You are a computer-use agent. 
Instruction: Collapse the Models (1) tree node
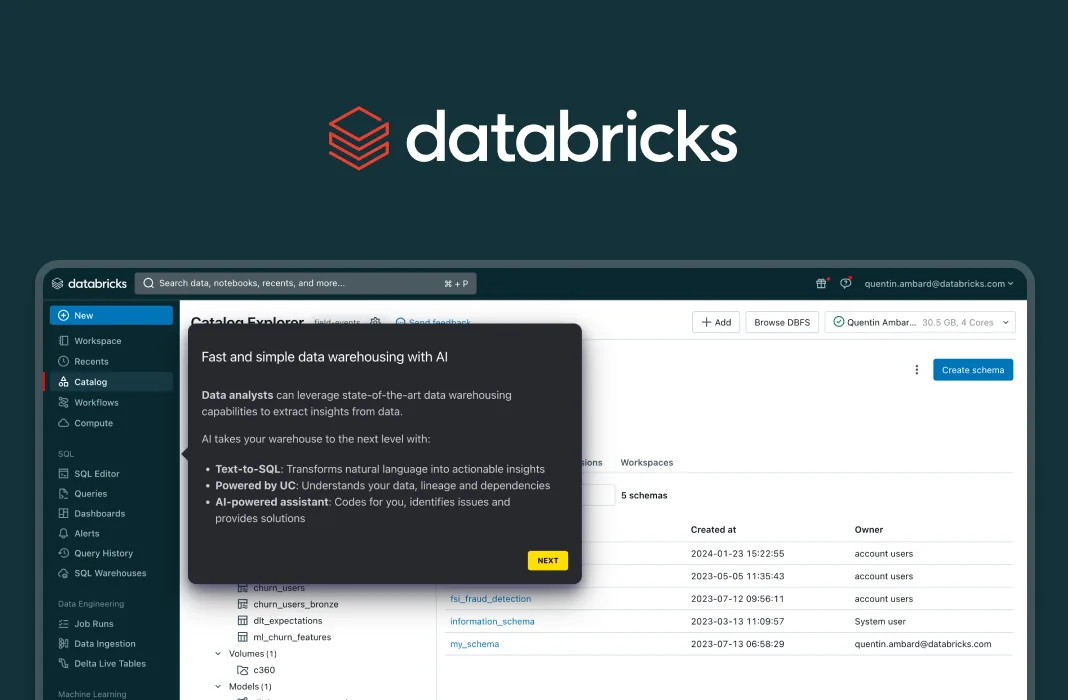218,686
